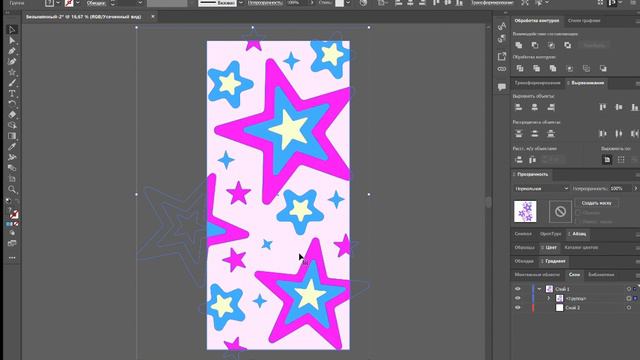Click artwork thumbnail in Transparency panel
The width and height of the screenshot is (640, 360).
pyautogui.click(x=525, y=211)
